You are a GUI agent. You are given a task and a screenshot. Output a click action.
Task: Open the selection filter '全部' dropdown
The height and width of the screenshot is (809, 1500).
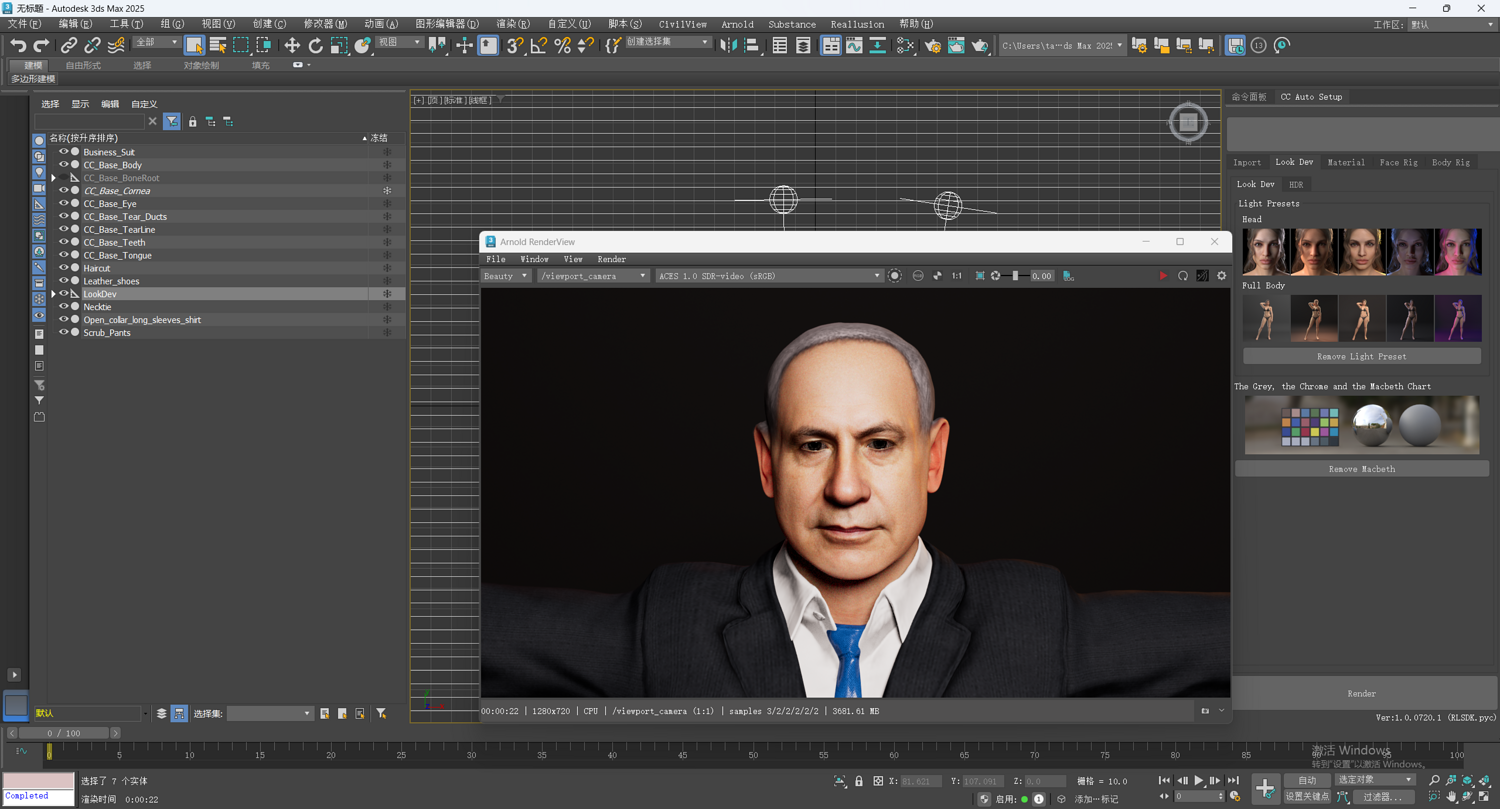tap(156, 43)
